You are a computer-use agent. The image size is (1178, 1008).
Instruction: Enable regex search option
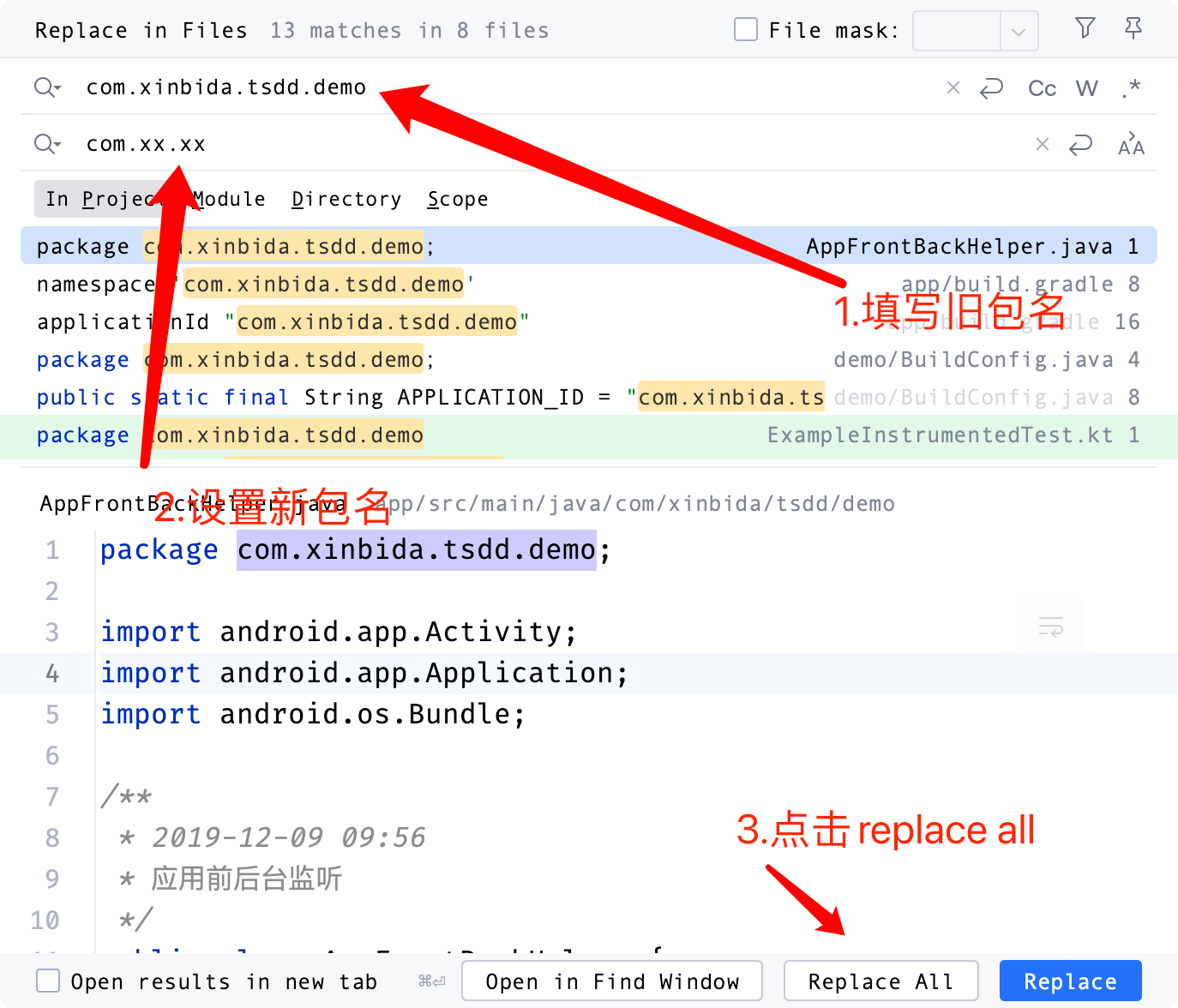click(1131, 87)
